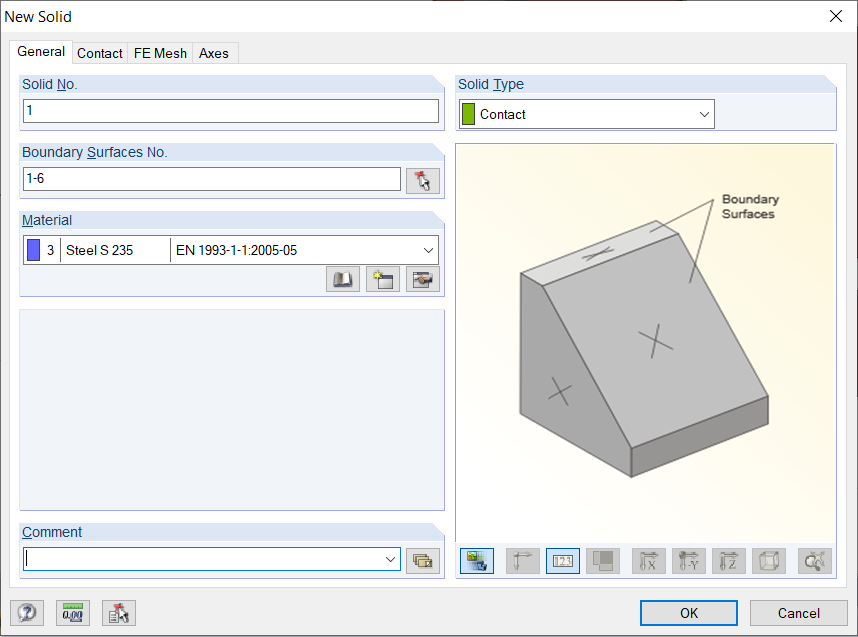
Task: Click the Material section label
Action: click(x=47, y=220)
